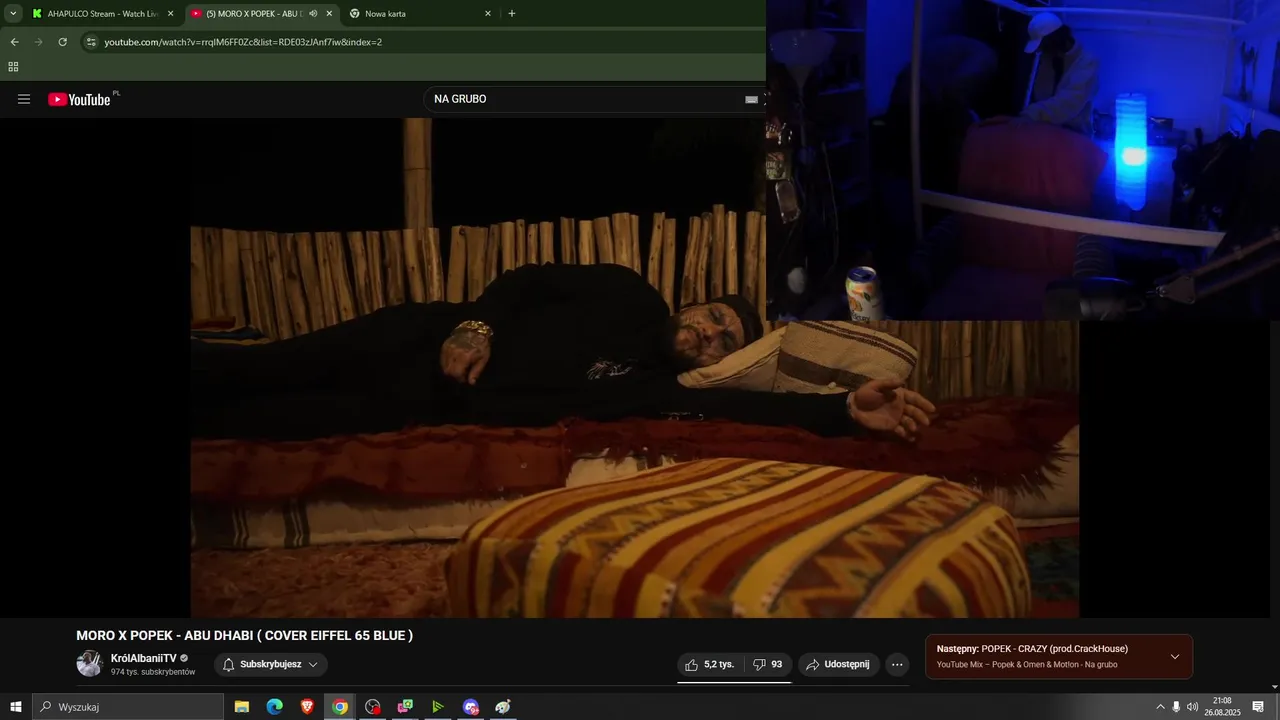1280x720 pixels.
Task: View site information icon in address bar
Action: coord(91,42)
